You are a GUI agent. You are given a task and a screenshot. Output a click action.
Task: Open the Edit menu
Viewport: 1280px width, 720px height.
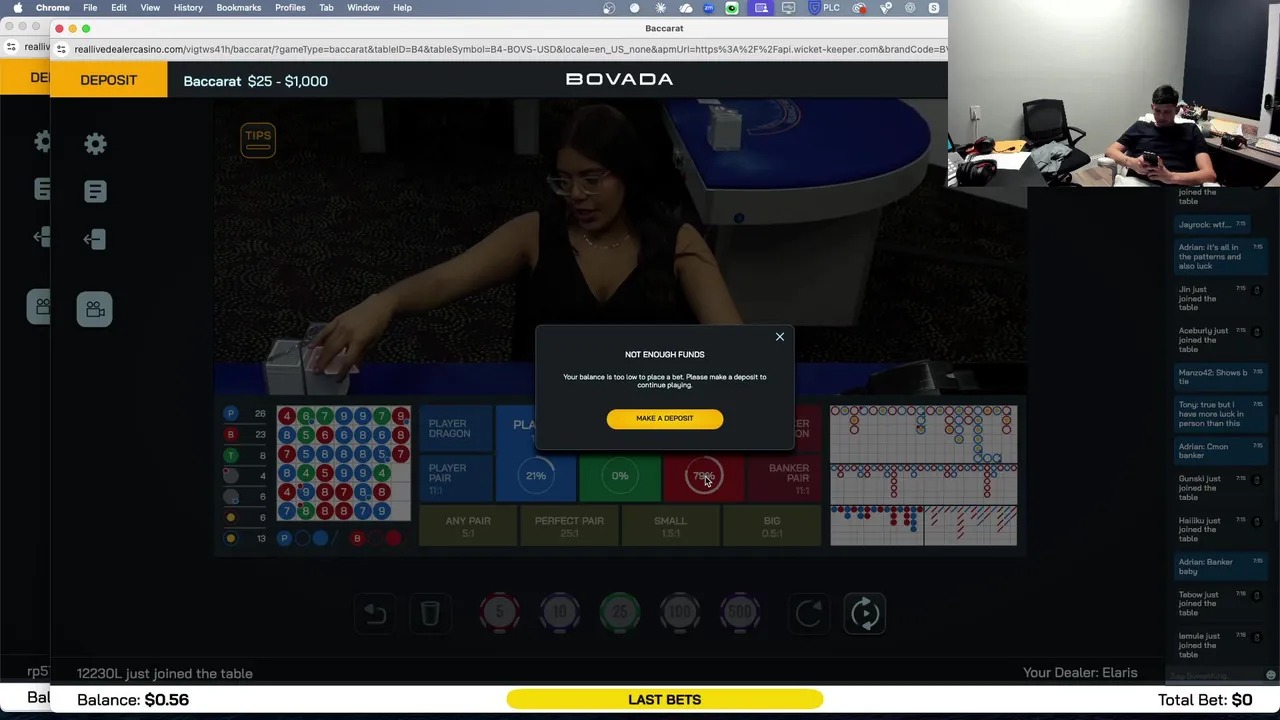pyautogui.click(x=119, y=8)
